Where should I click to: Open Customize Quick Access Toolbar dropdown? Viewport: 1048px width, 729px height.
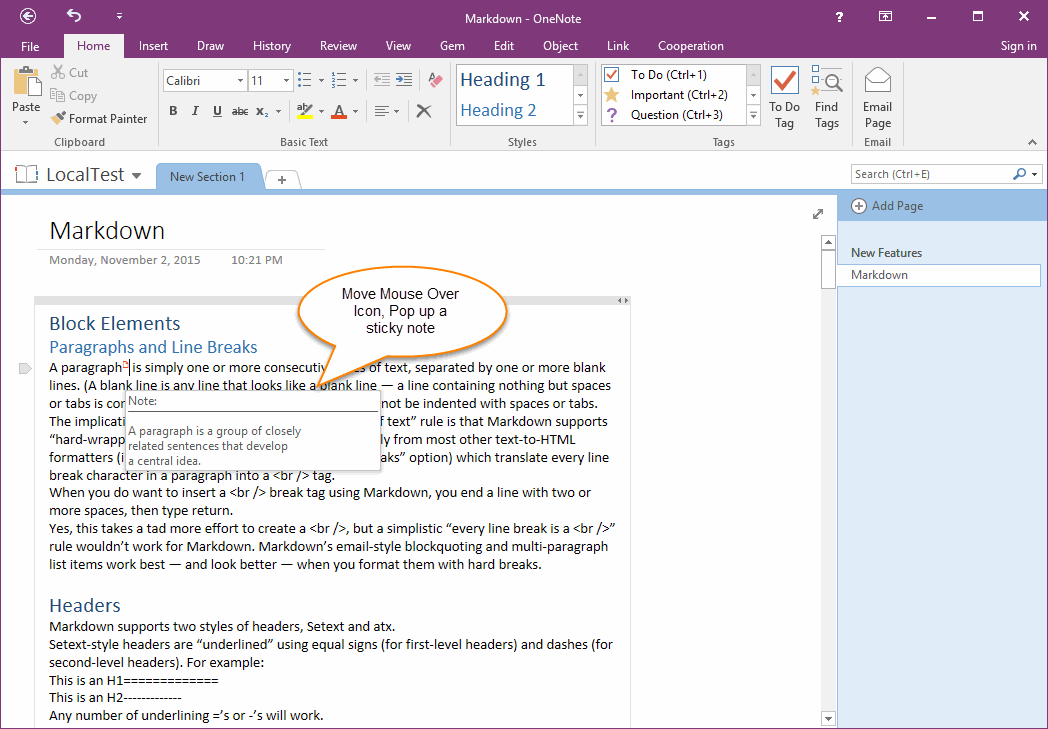pos(119,16)
